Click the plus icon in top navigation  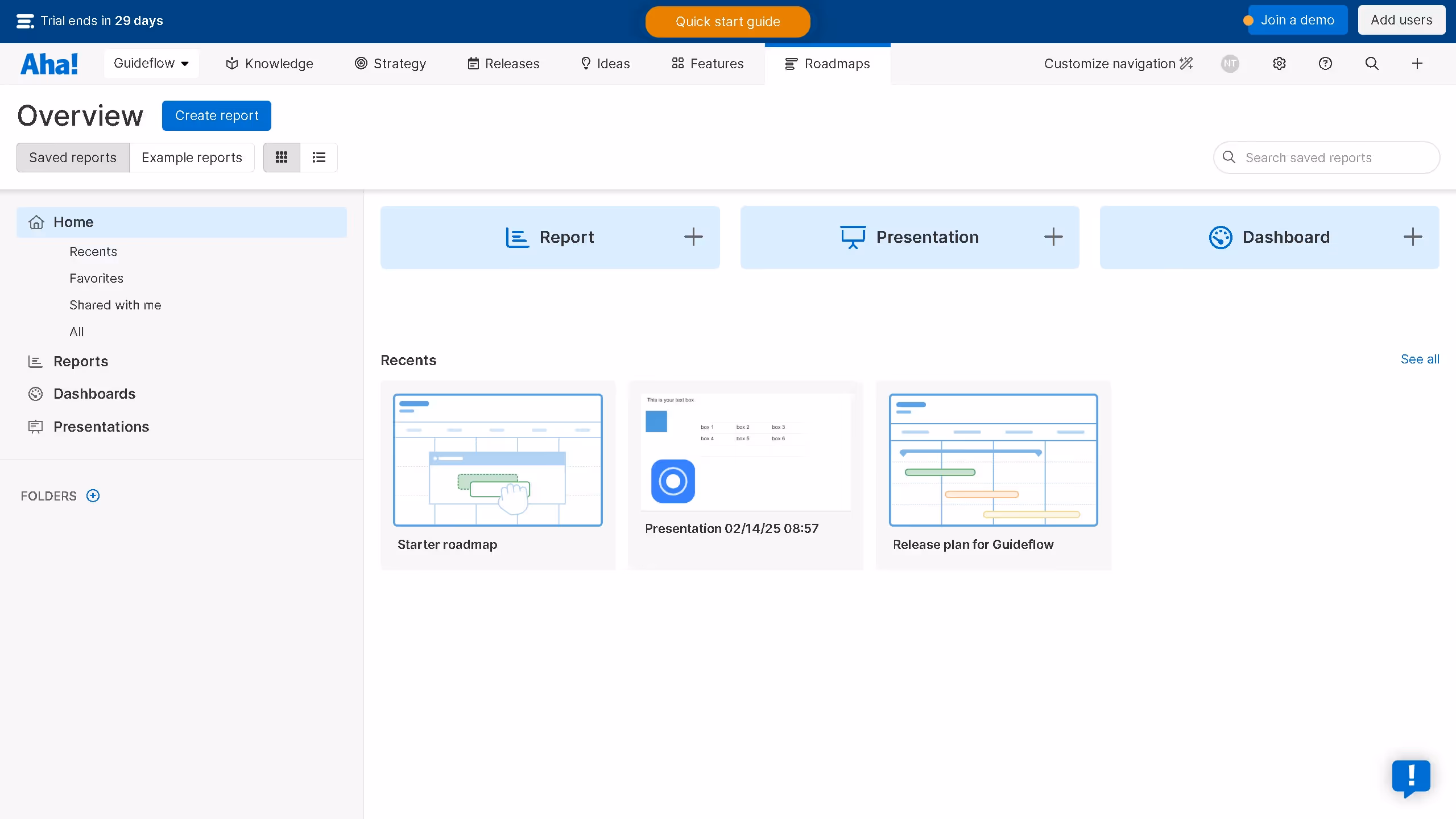pyautogui.click(x=1417, y=64)
